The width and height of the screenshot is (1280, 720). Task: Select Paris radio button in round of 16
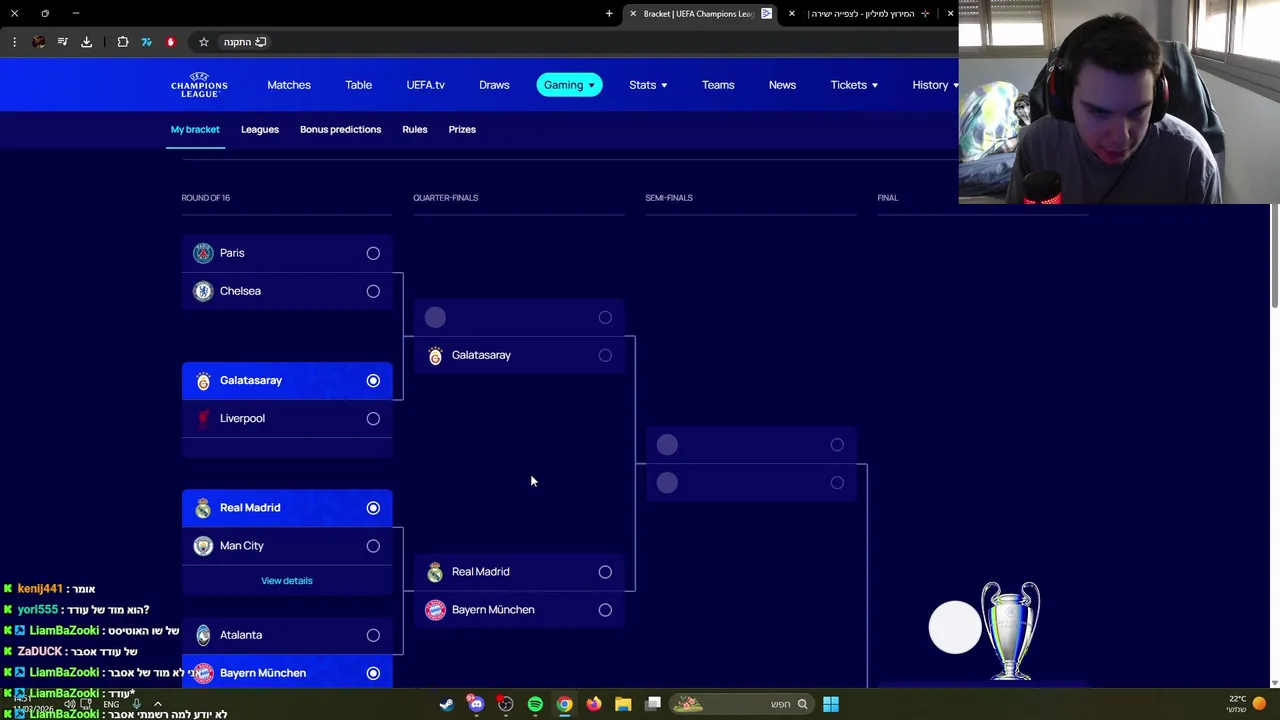pos(373,254)
